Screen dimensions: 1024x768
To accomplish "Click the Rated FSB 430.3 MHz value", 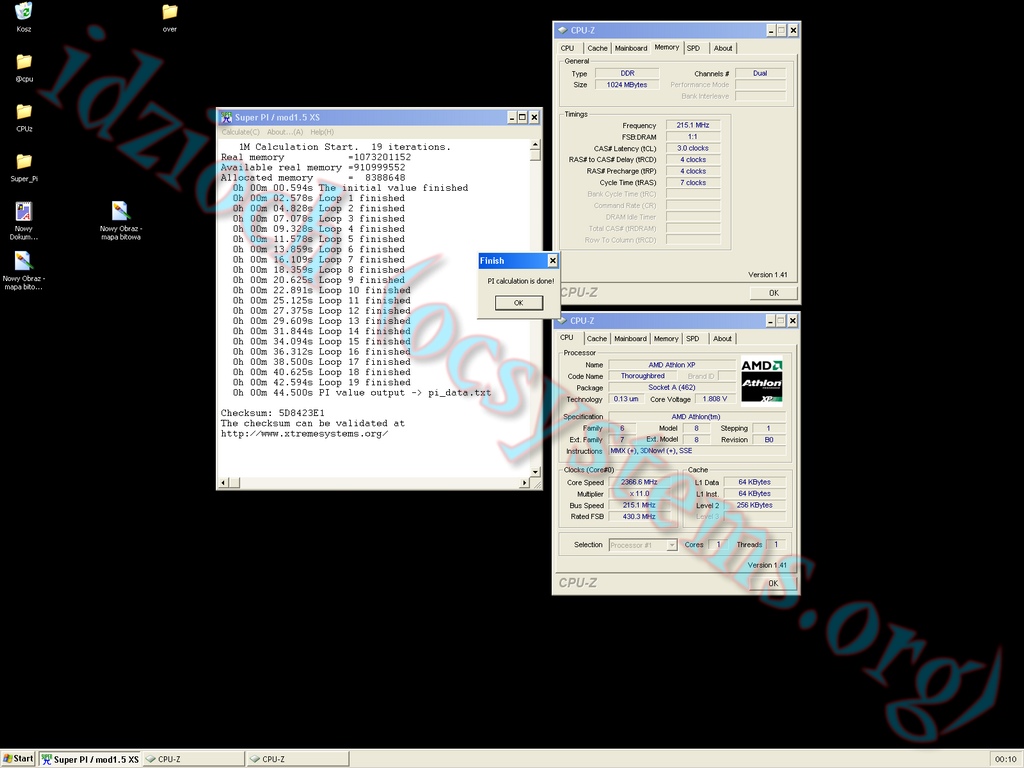I will [x=639, y=517].
